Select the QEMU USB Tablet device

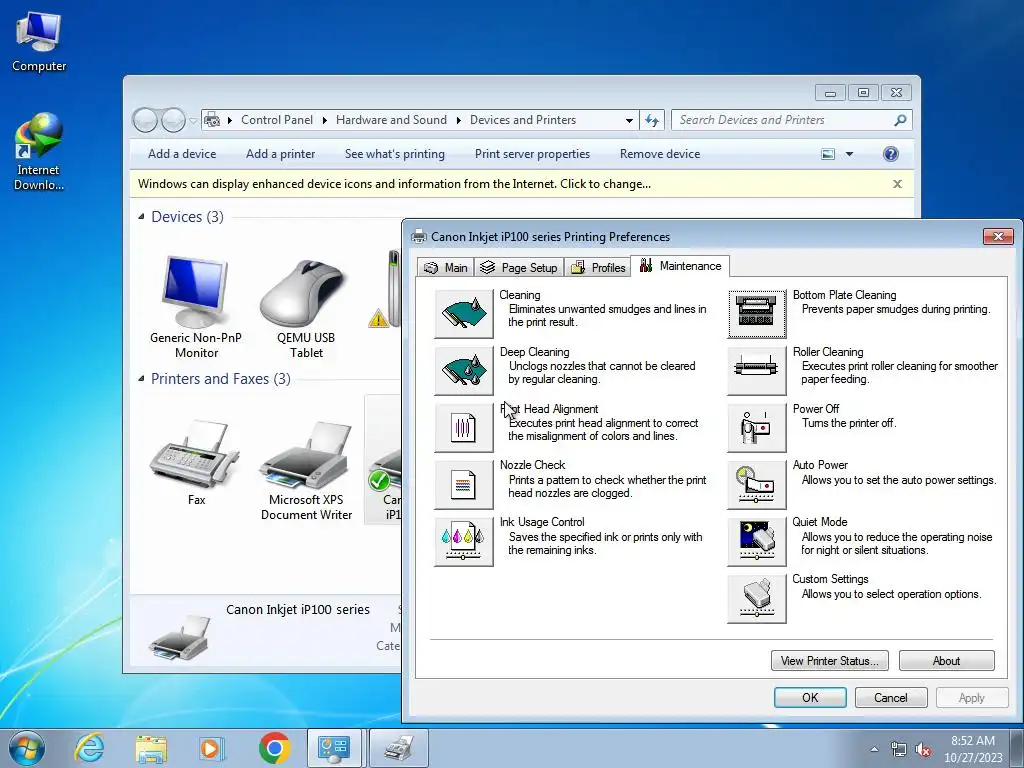point(306,307)
